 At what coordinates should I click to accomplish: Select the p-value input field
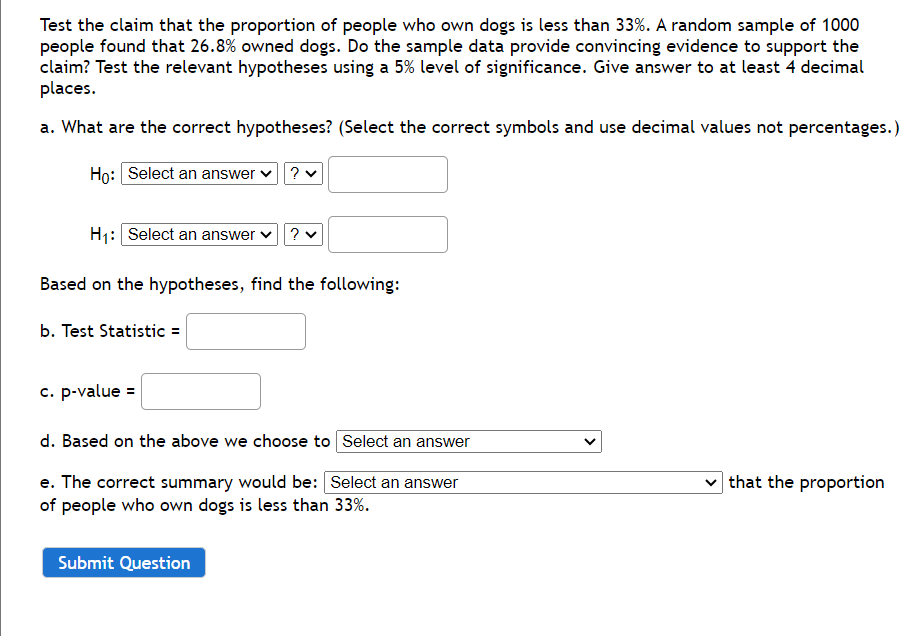(x=200, y=391)
